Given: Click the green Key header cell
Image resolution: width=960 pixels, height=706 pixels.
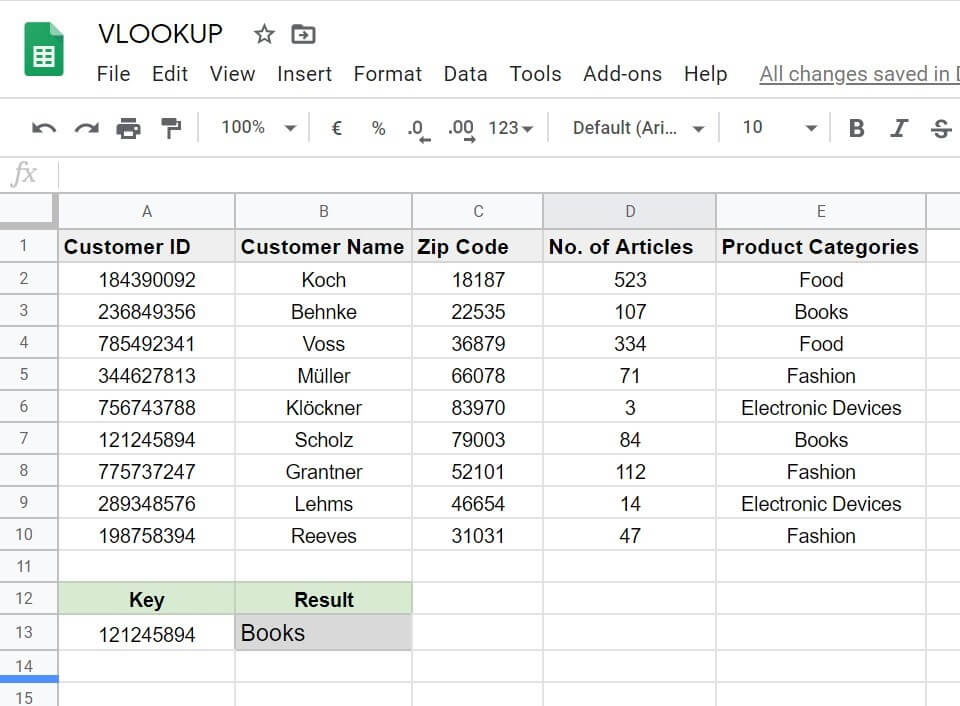Looking at the screenshot, I should pos(147,599).
